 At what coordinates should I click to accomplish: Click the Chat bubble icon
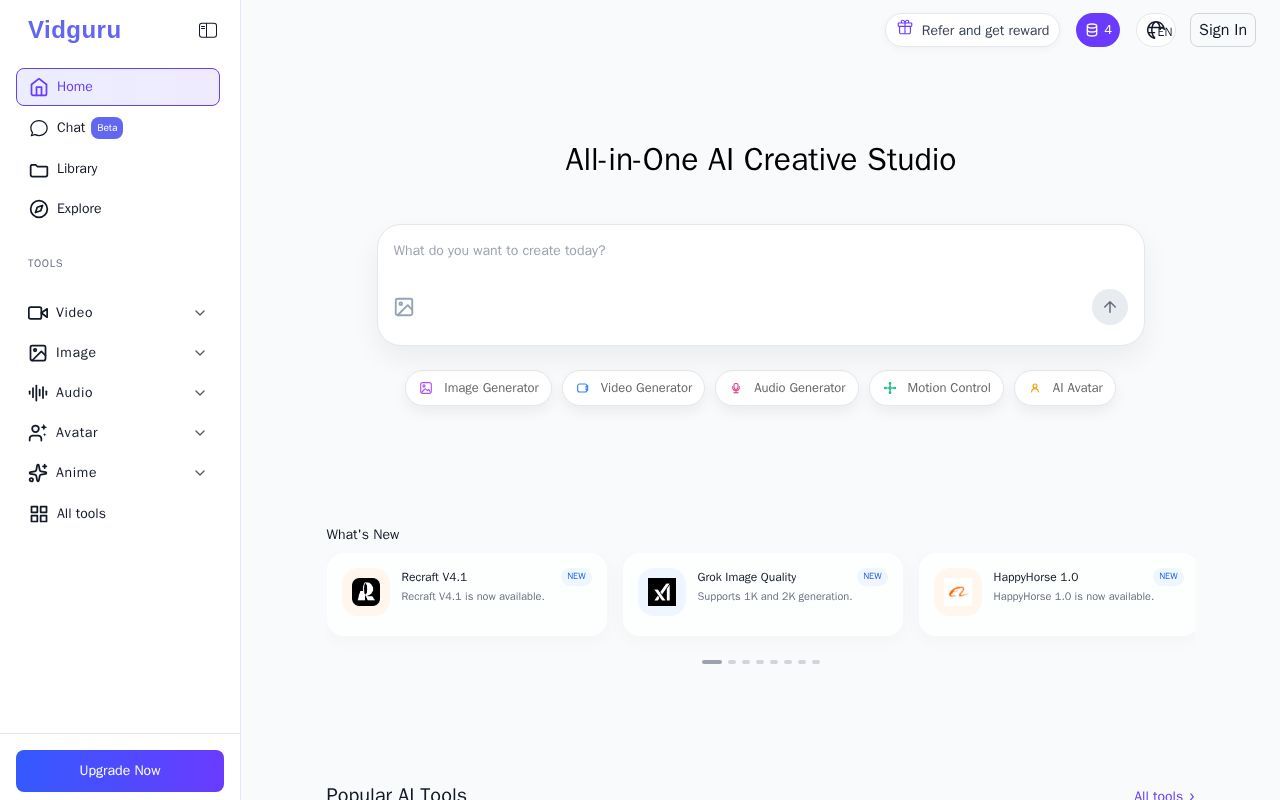(39, 128)
